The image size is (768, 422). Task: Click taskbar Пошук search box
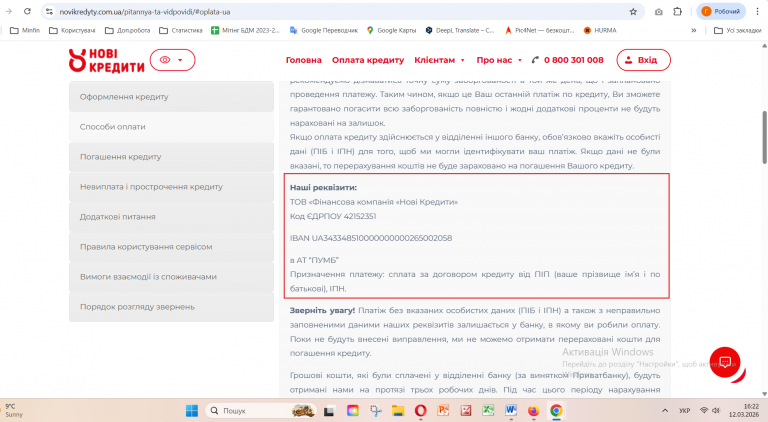point(261,411)
